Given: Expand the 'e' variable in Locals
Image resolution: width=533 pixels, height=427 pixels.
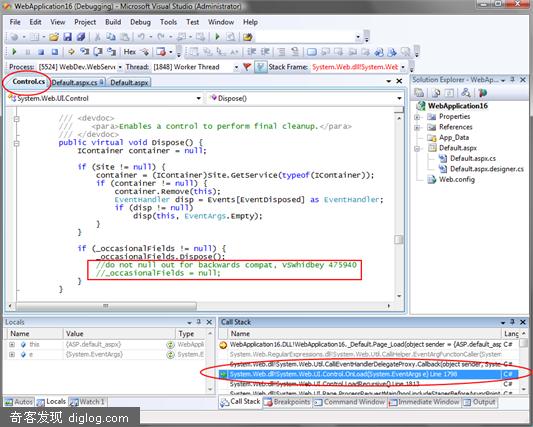Looking at the screenshot, I should [12, 355].
